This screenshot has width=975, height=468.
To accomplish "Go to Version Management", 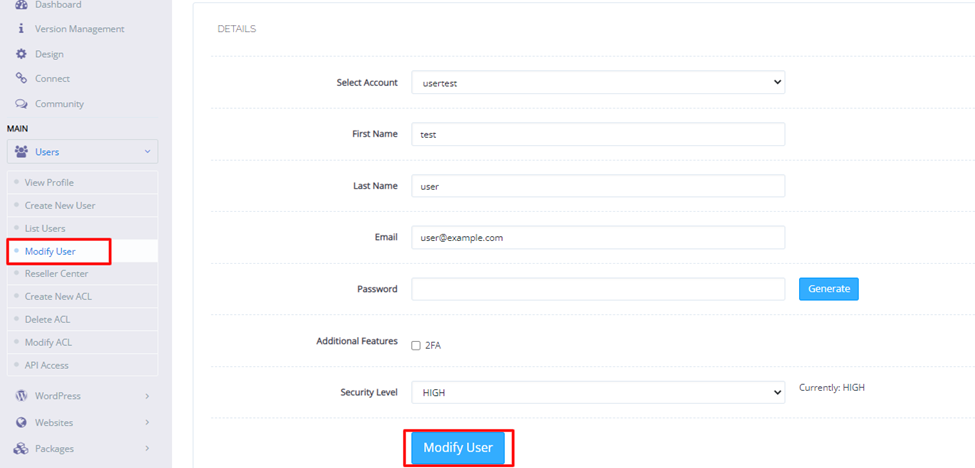I will (x=80, y=29).
